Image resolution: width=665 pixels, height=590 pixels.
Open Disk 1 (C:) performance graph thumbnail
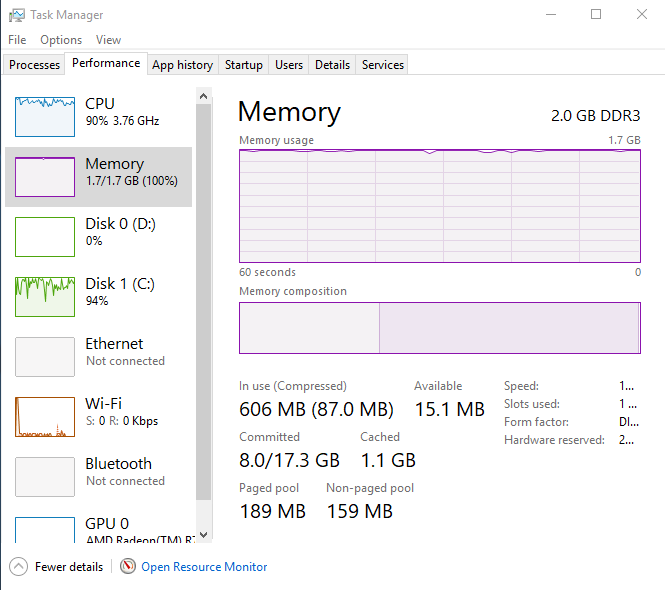pyautogui.click(x=45, y=297)
